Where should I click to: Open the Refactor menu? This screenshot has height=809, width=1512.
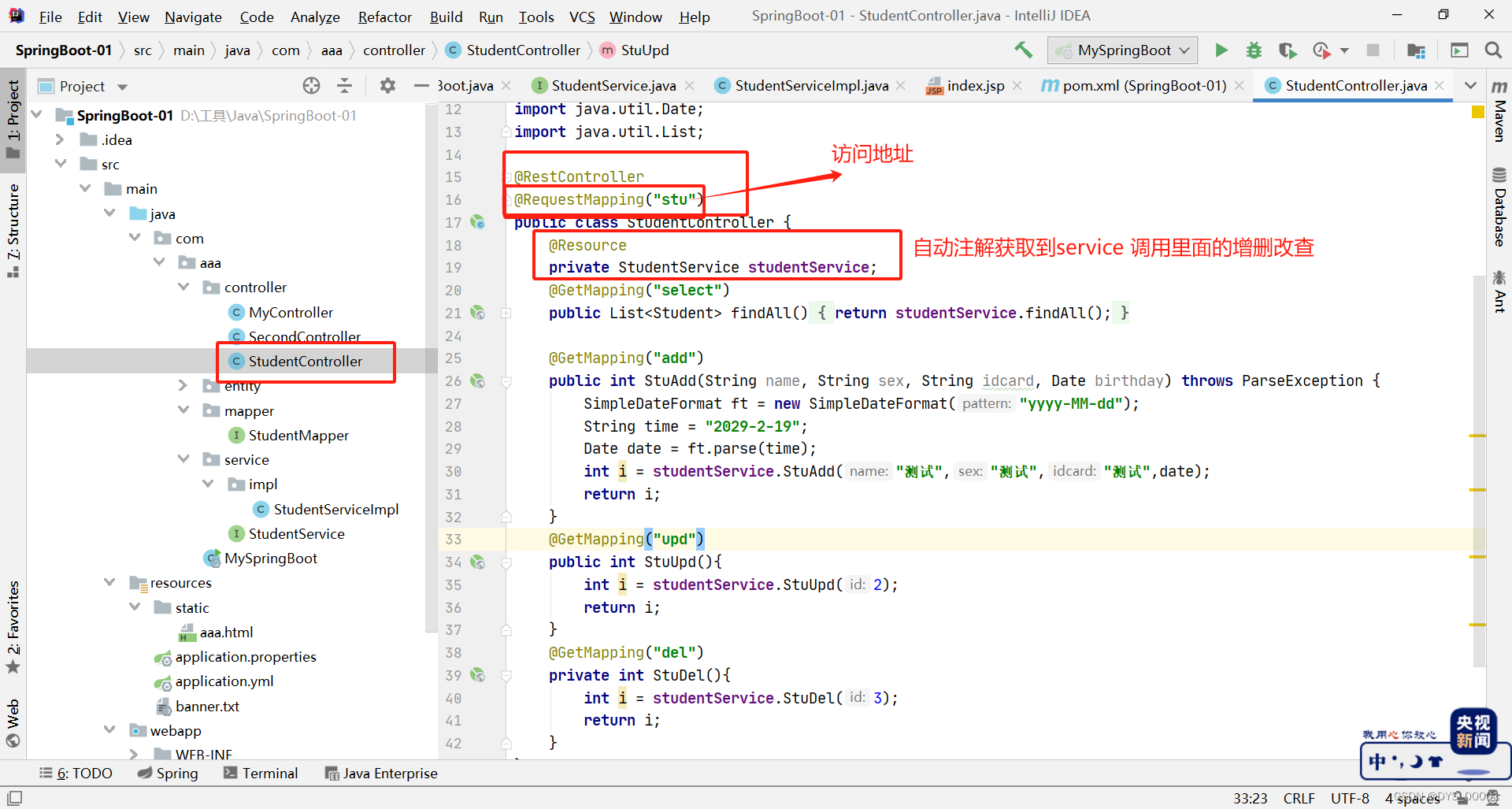pyautogui.click(x=384, y=17)
